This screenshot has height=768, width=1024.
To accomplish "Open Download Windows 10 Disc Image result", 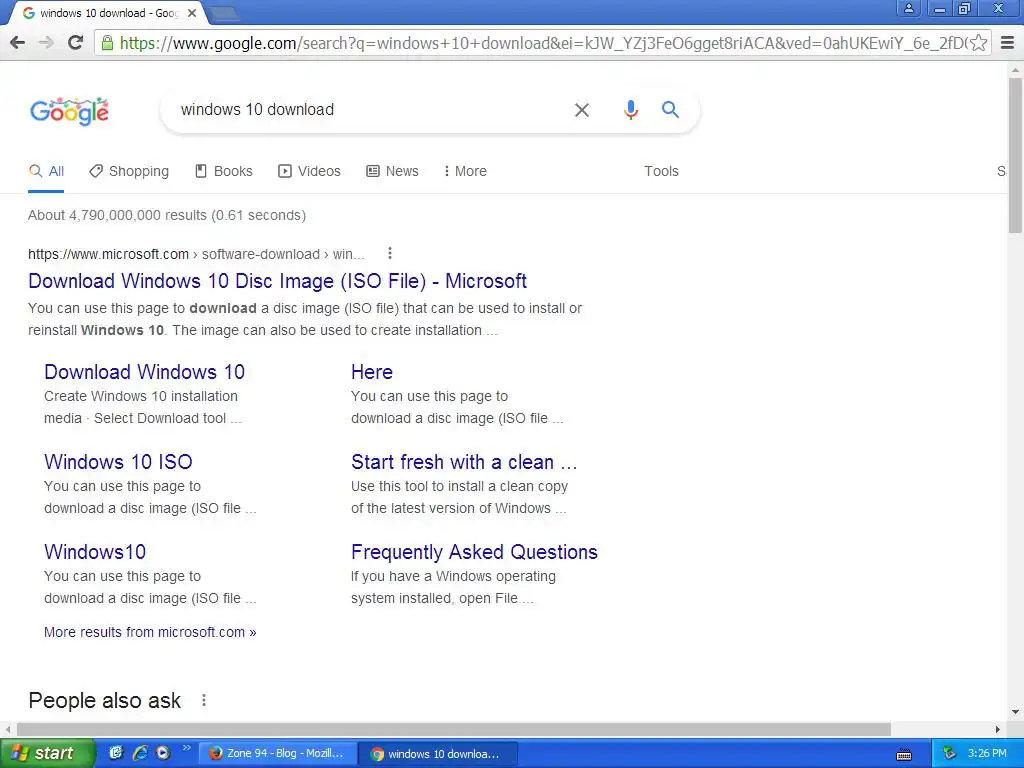I will coord(278,281).
